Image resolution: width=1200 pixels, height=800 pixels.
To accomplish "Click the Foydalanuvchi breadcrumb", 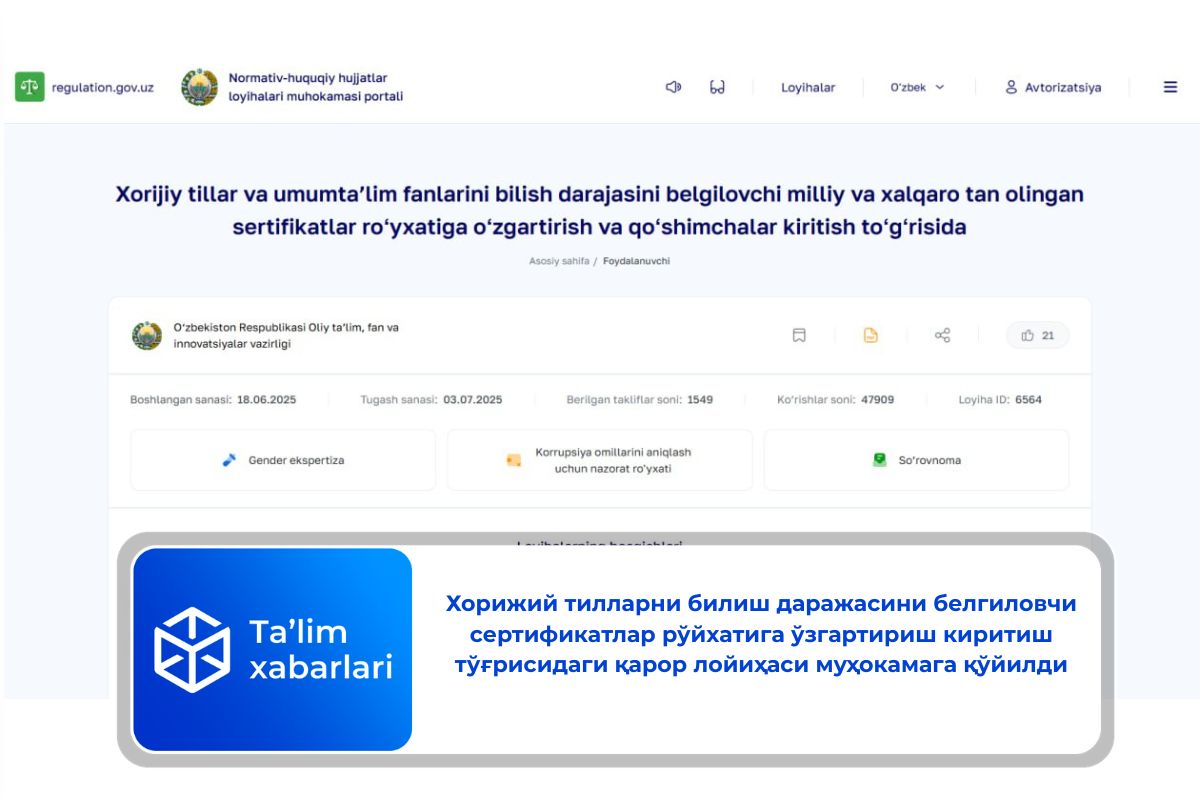I will click(636, 261).
